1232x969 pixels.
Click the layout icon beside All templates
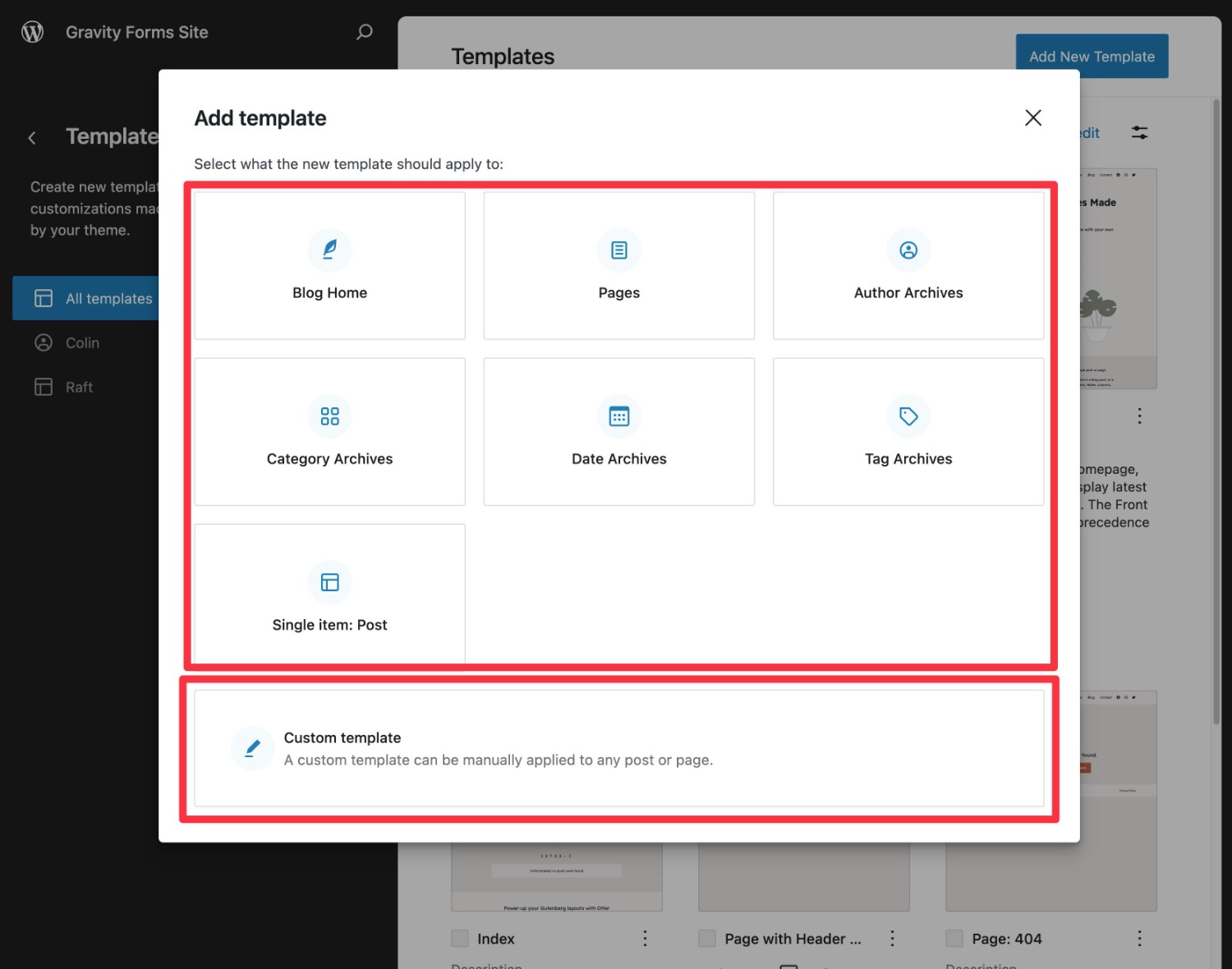(44, 298)
